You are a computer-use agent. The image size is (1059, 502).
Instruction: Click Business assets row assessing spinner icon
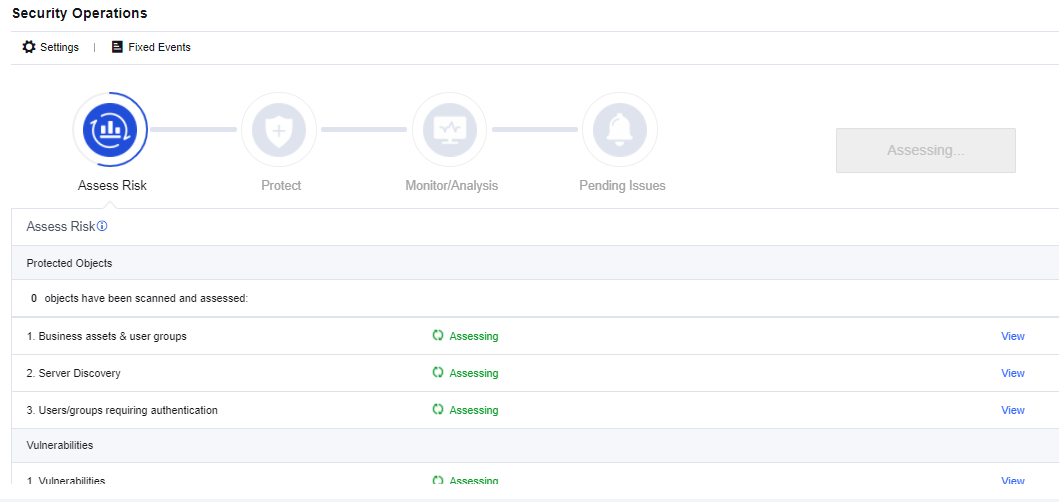pos(438,336)
